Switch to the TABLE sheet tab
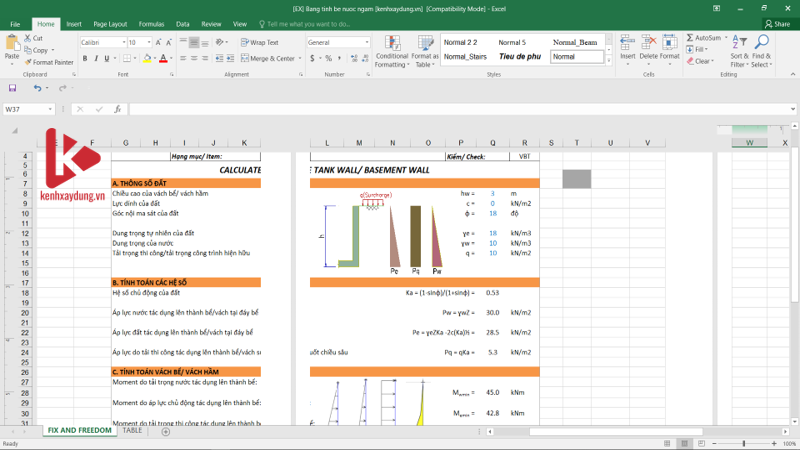 pyautogui.click(x=132, y=431)
